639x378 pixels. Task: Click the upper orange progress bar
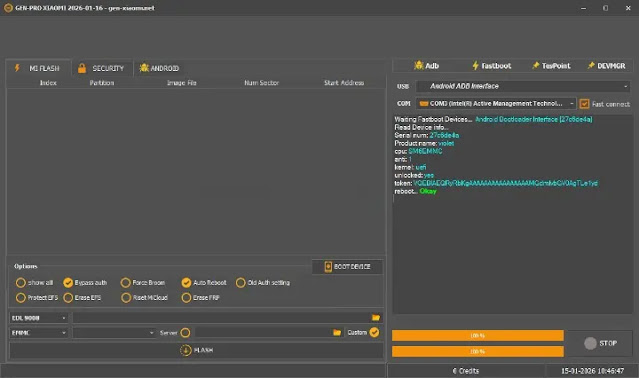coord(478,336)
